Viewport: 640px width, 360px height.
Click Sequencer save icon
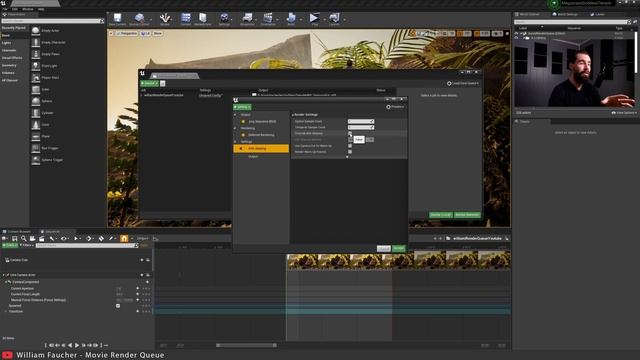[x=14, y=238]
